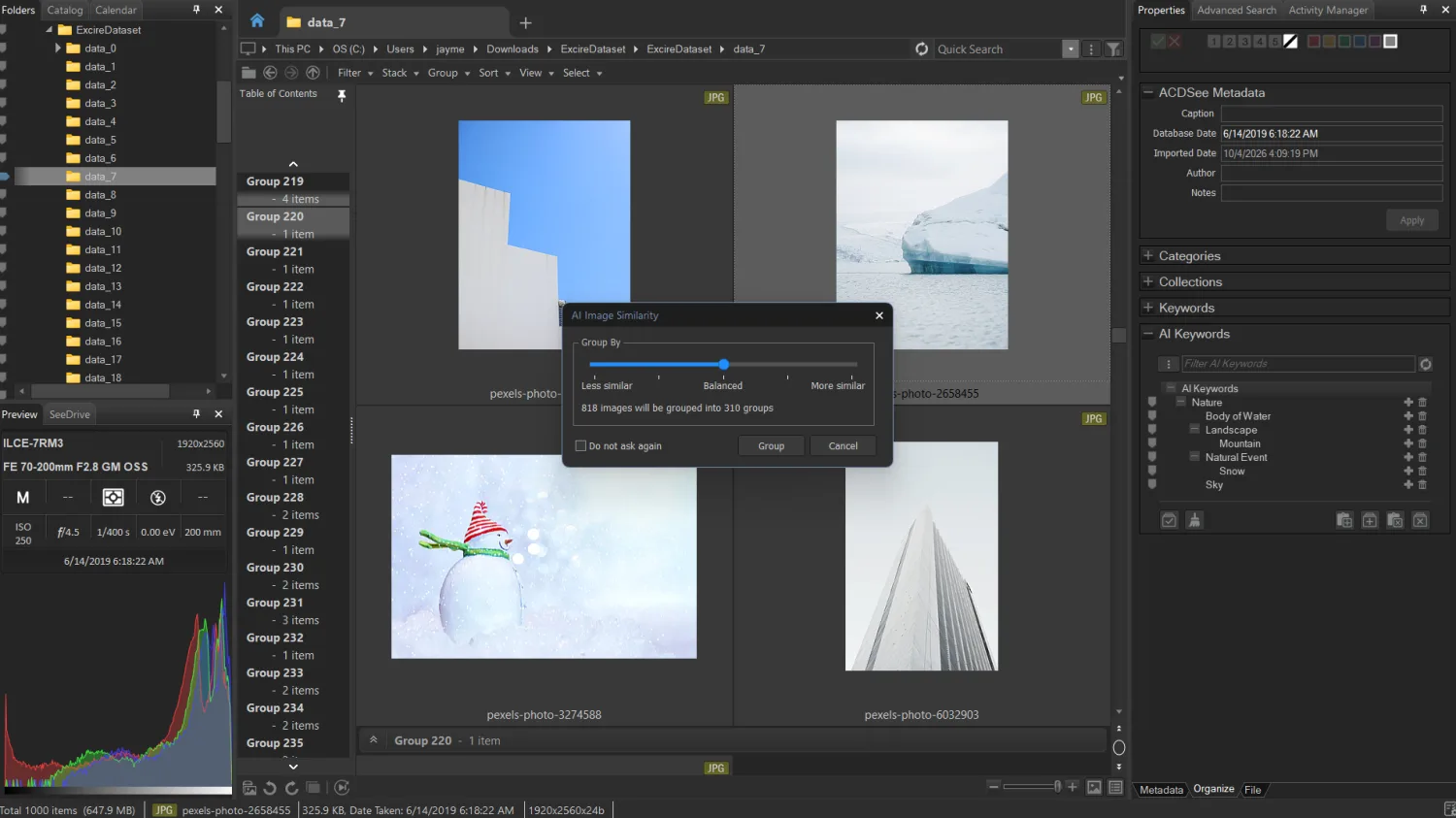Viewport: 1456px width, 818px height.
Task: Apply the red color label
Action: (x=1313, y=41)
